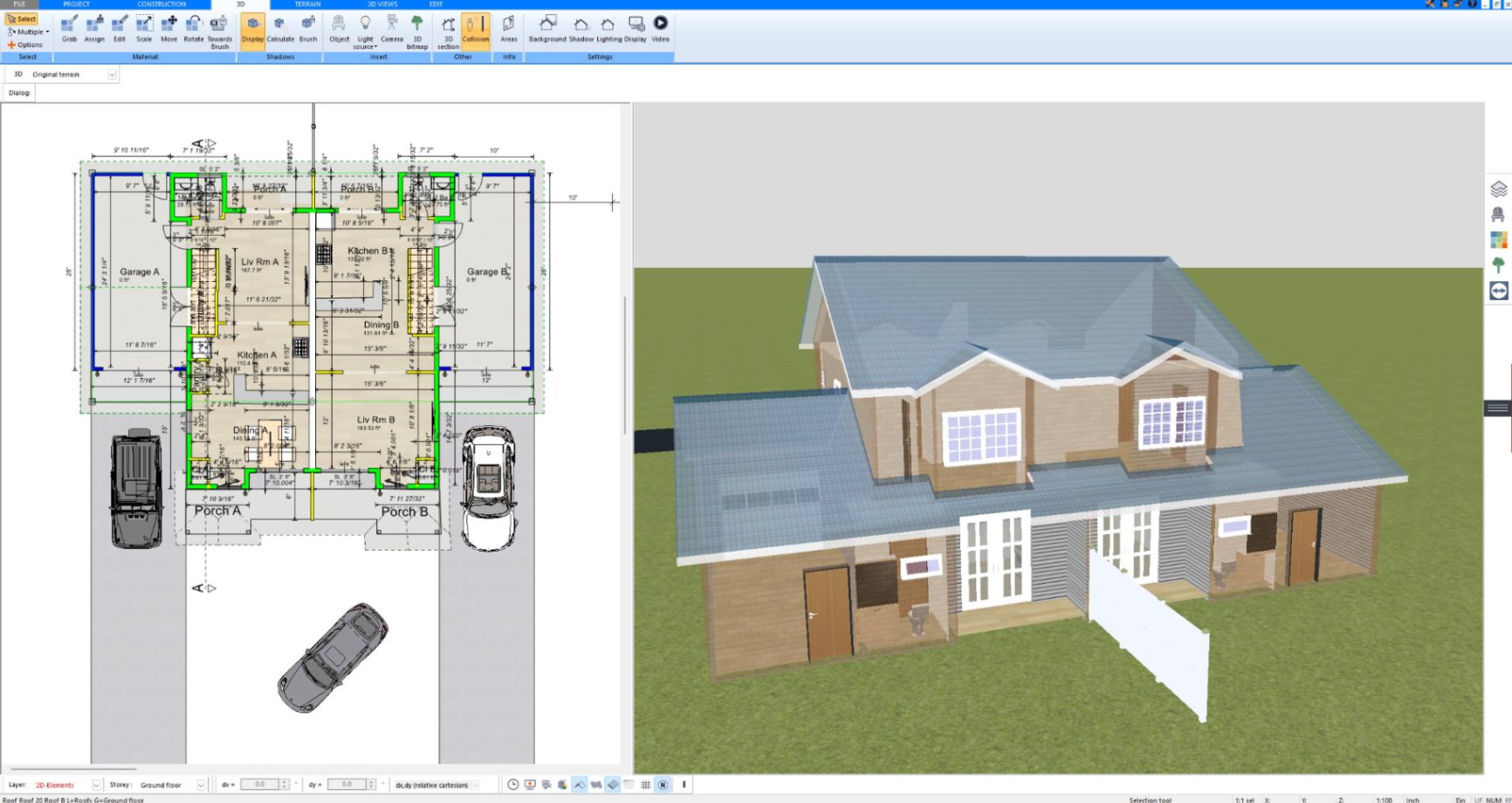Toggle the clock icon in bottom toolbar
1512x803 pixels.
click(513, 785)
